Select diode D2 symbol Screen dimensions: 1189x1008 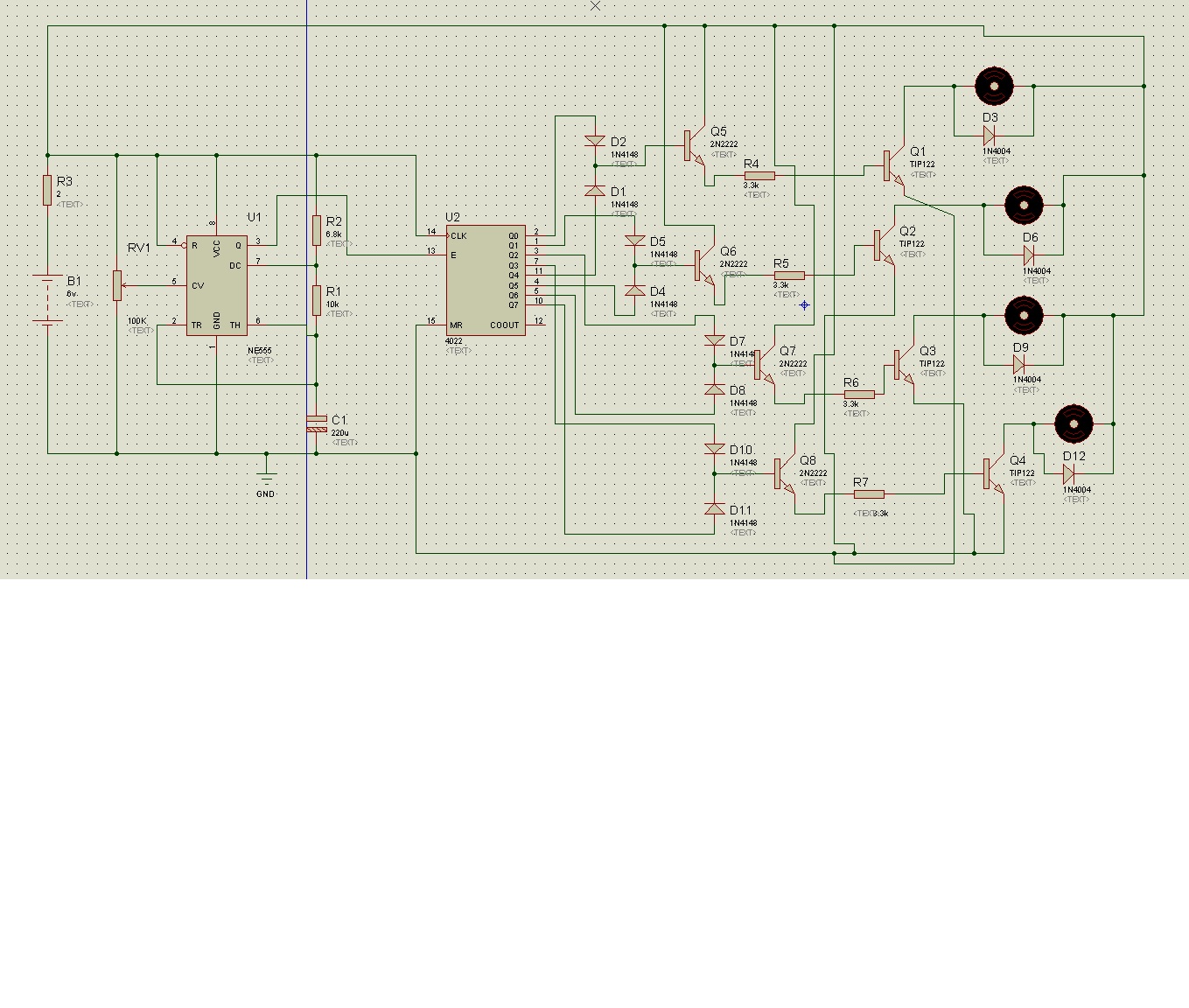(595, 141)
